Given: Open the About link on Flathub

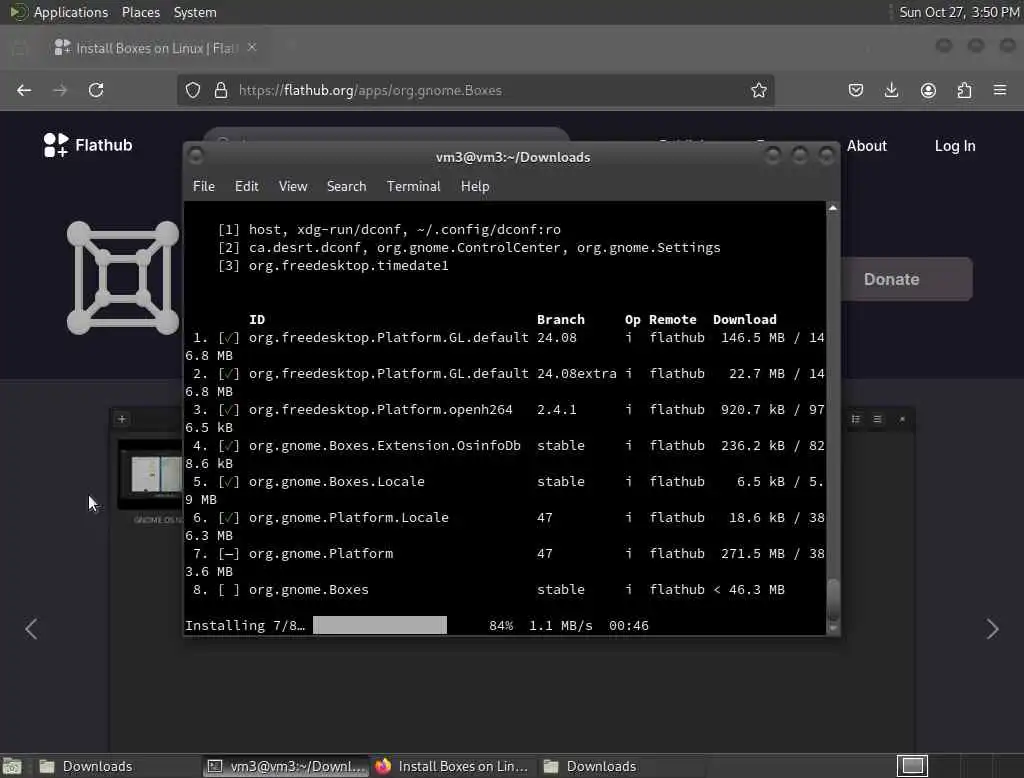Looking at the screenshot, I should (x=867, y=146).
